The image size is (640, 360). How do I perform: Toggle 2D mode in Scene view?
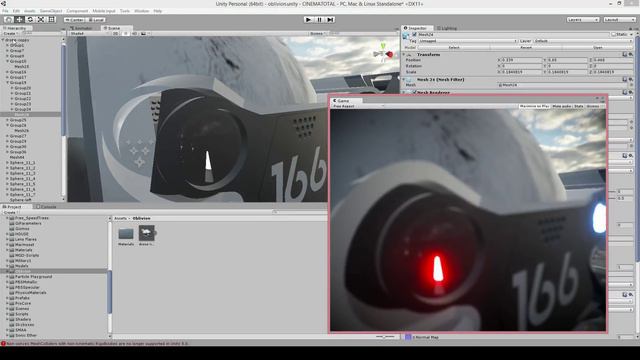coord(116,33)
